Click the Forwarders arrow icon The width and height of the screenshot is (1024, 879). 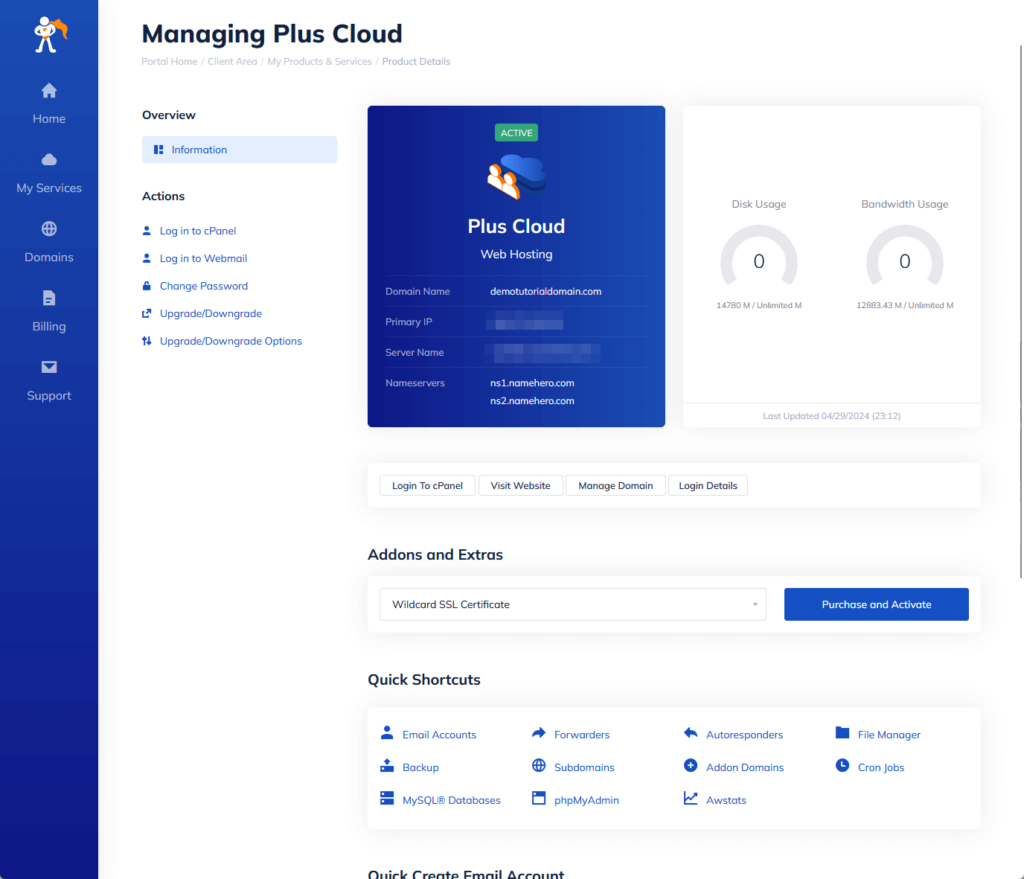coord(538,733)
